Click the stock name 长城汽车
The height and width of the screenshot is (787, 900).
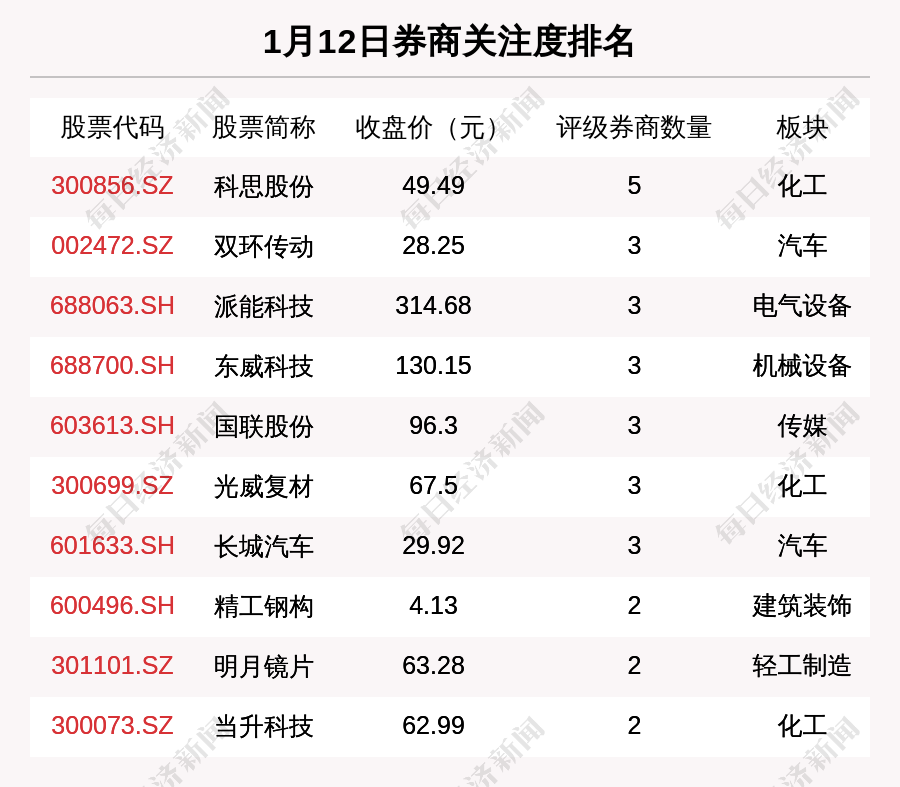click(263, 546)
